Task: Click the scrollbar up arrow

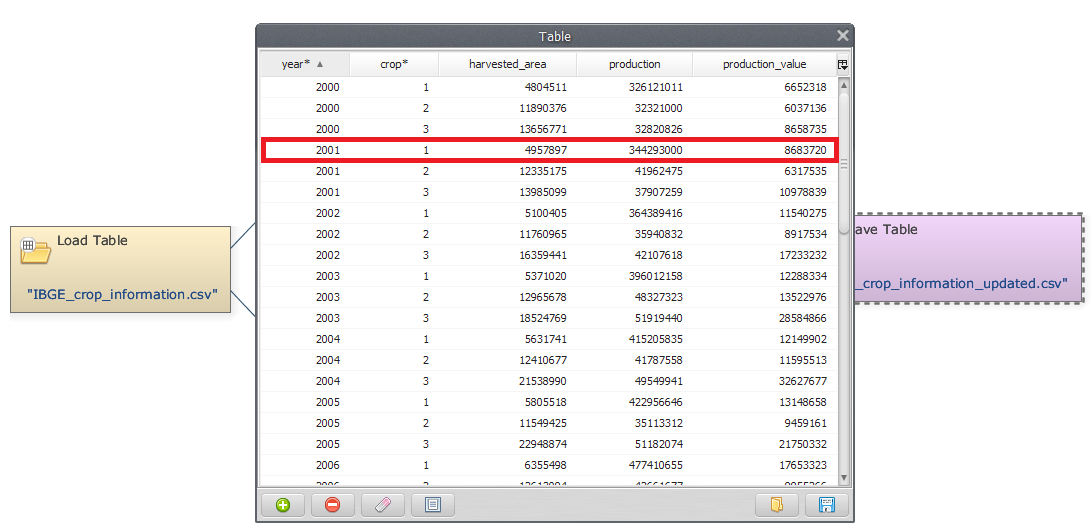Action: pos(844,86)
